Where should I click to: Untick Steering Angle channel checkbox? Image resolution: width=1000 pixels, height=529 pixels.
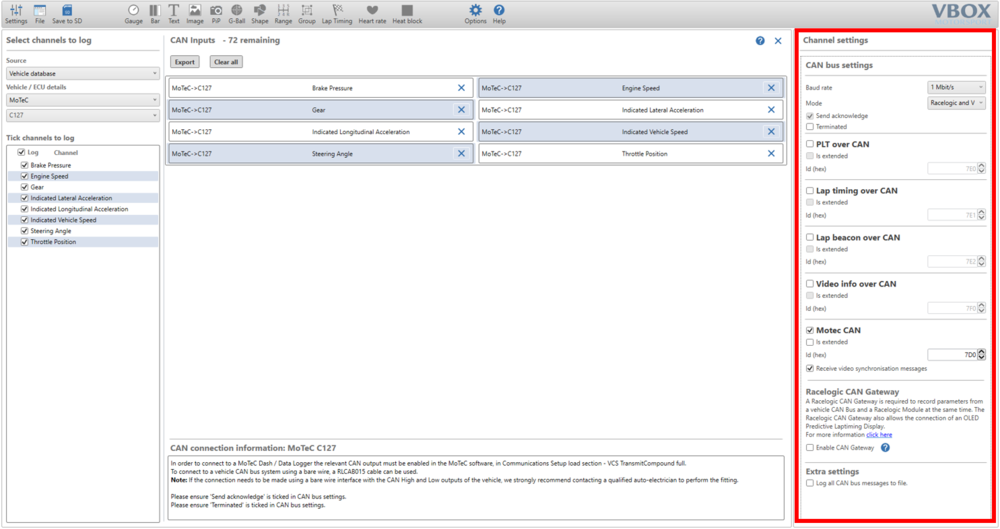24,231
